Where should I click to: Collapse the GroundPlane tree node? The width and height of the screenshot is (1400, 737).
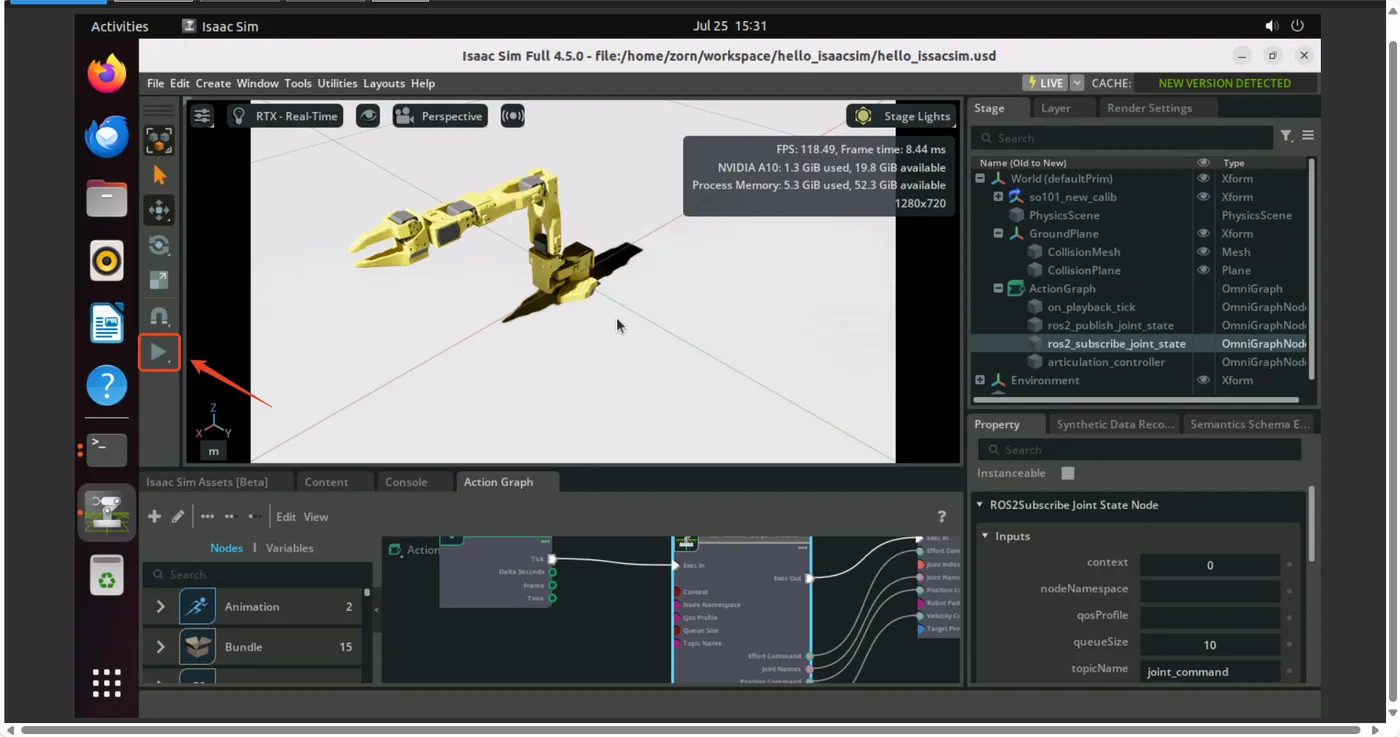[x=998, y=233]
